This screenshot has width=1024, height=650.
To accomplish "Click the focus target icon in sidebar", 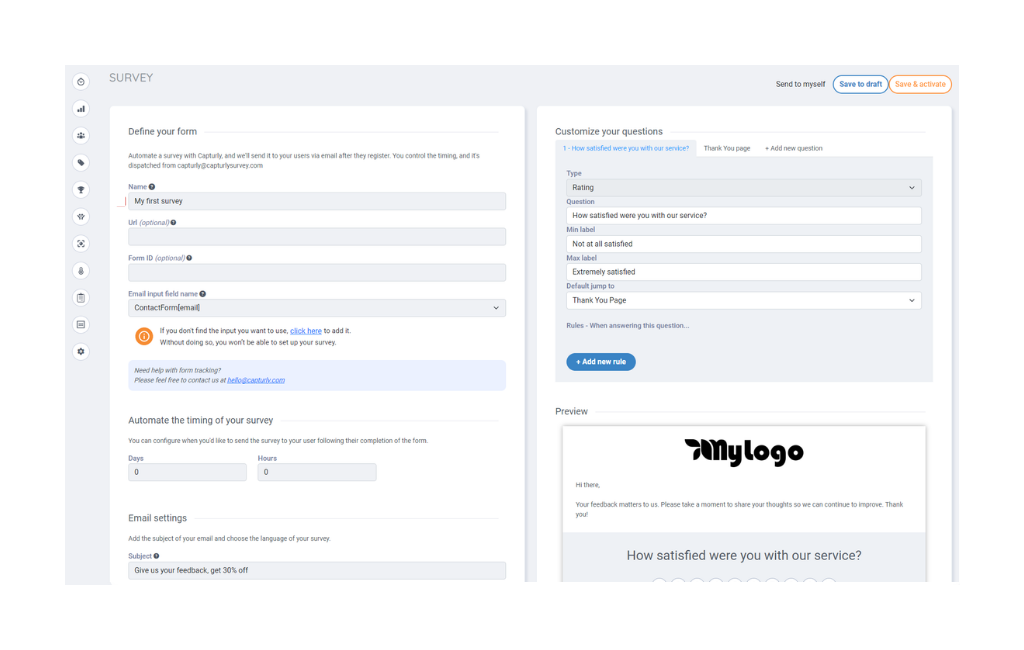I will 81,244.
